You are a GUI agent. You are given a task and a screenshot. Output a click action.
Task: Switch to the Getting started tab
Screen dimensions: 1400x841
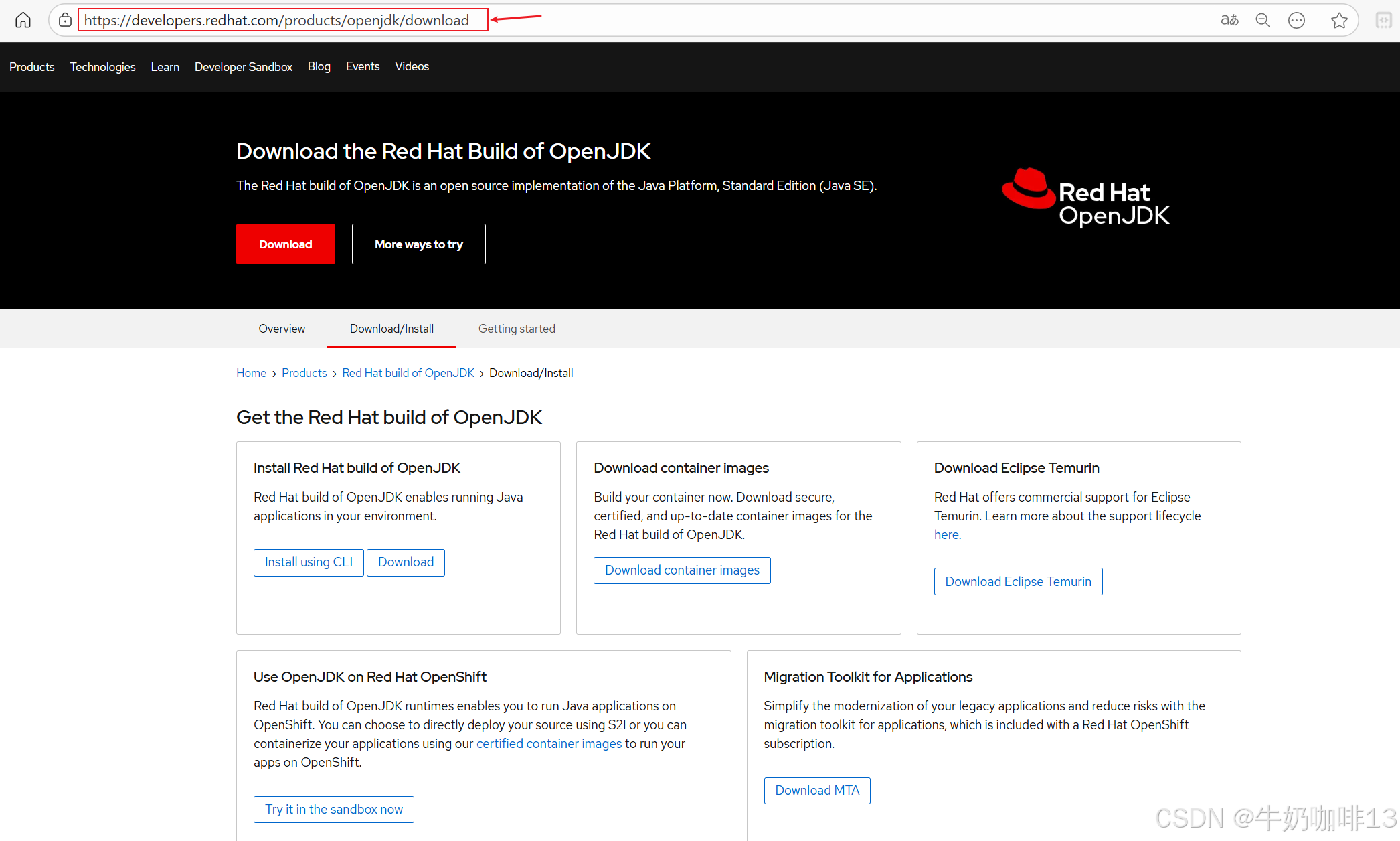tap(517, 329)
